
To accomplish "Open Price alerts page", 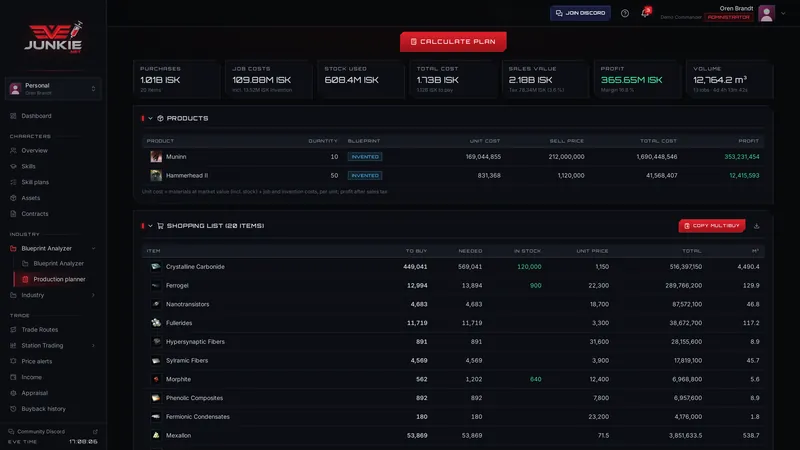I will click(x=36, y=361).
